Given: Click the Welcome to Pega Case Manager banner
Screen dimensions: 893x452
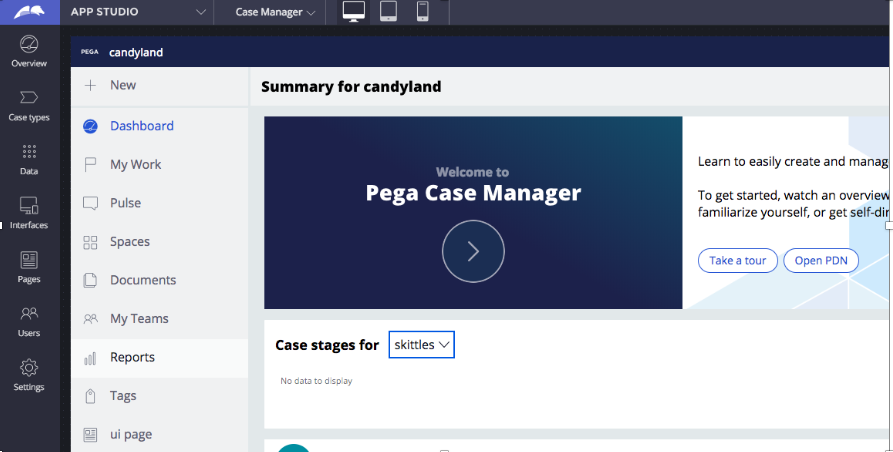Looking at the screenshot, I should 473,213.
